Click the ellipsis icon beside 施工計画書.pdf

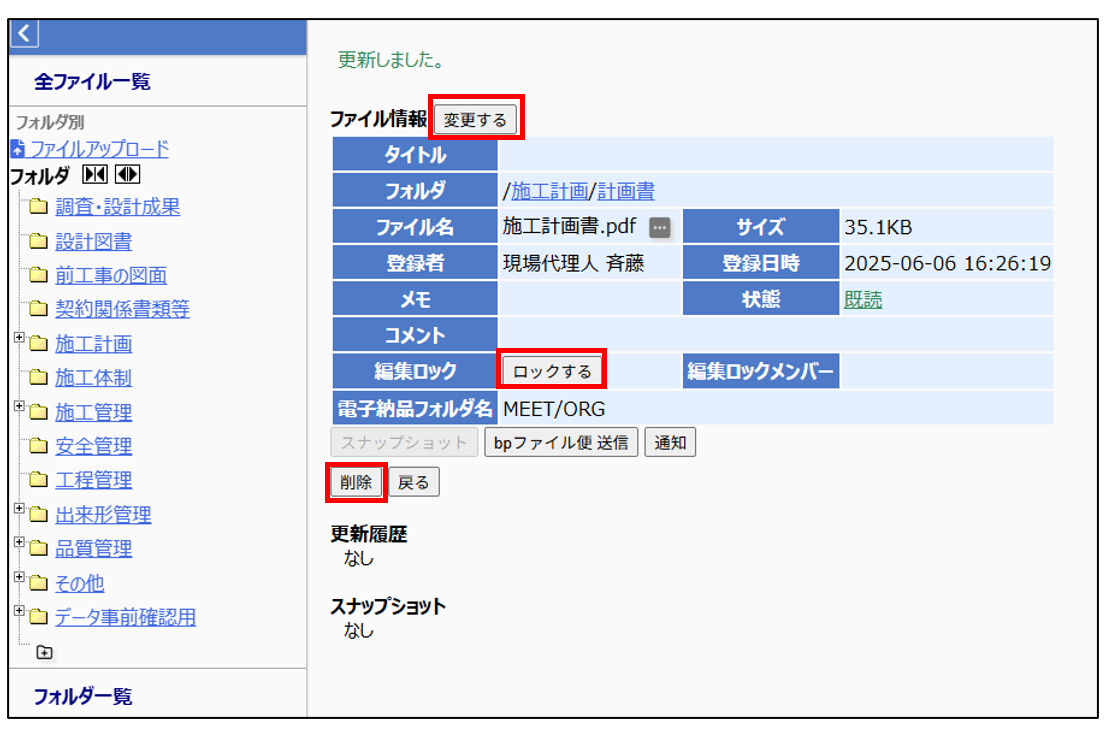(659, 228)
